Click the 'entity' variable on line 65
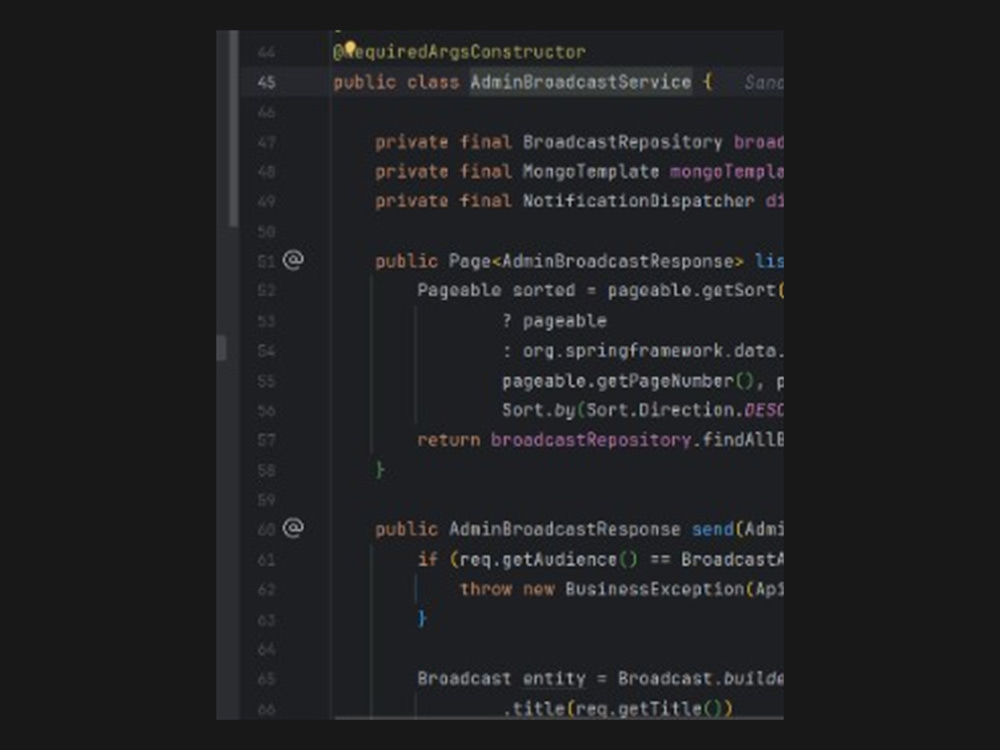This screenshot has height=750, width=1000. click(554, 679)
